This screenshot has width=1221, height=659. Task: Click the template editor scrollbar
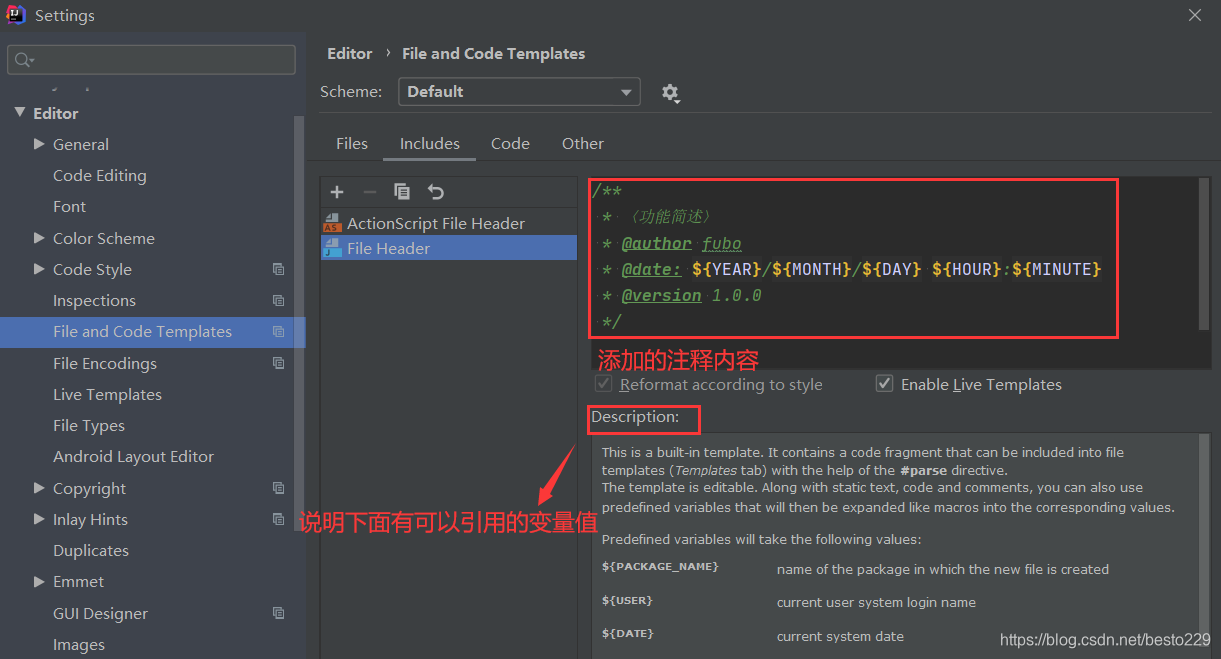1204,255
